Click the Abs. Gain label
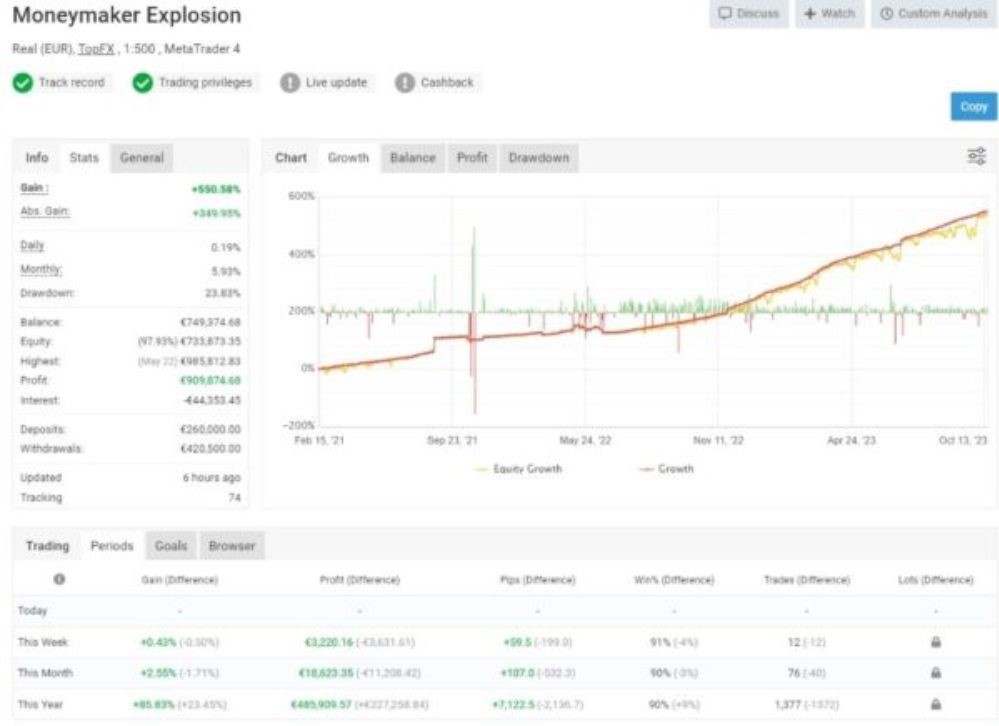This screenshot has height=726, width=999. (45, 211)
